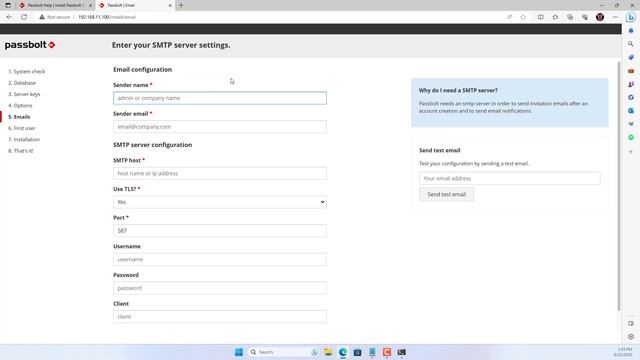This screenshot has height=360, width=640.
Task: Open split screen view icon
Action: click(540, 17)
